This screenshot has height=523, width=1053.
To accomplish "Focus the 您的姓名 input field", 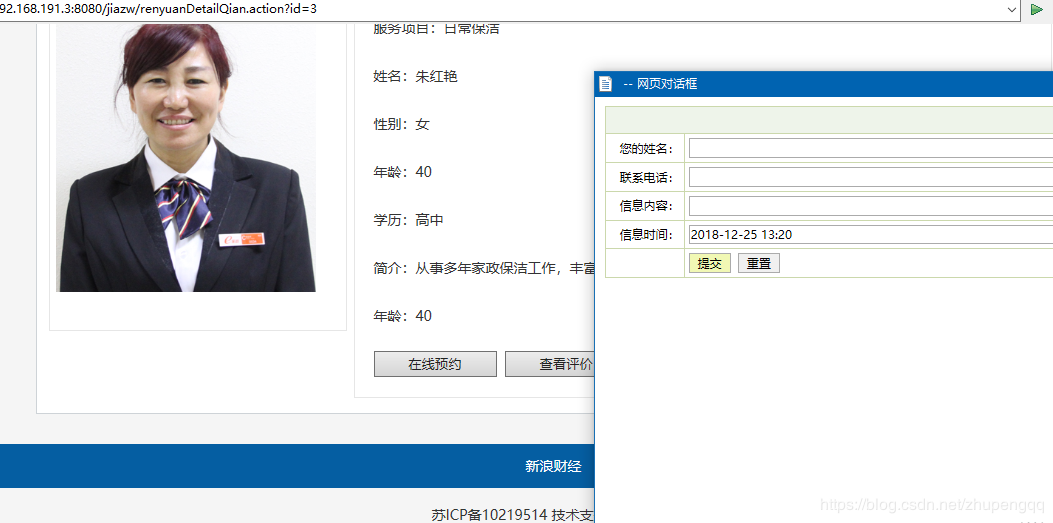I will (871, 148).
